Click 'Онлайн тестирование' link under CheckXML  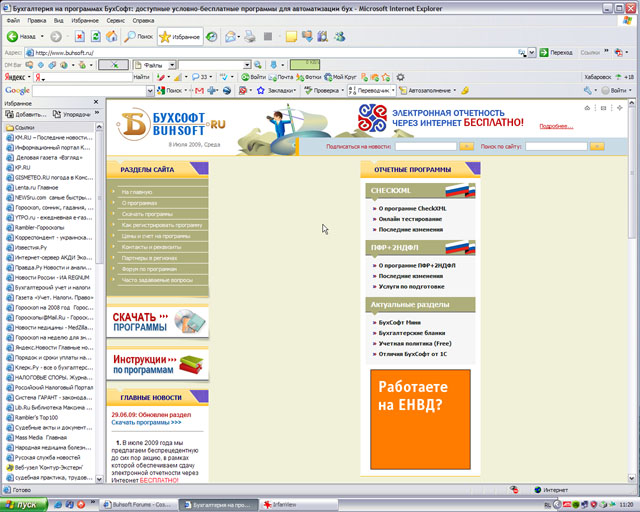412,219
